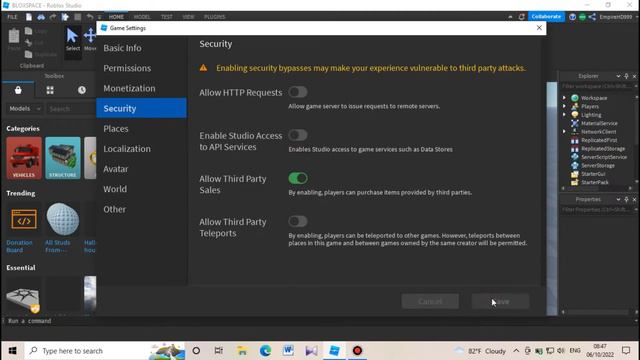Switch to the HOME ribbon tab
The width and height of the screenshot is (640, 360).
point(116,17)
